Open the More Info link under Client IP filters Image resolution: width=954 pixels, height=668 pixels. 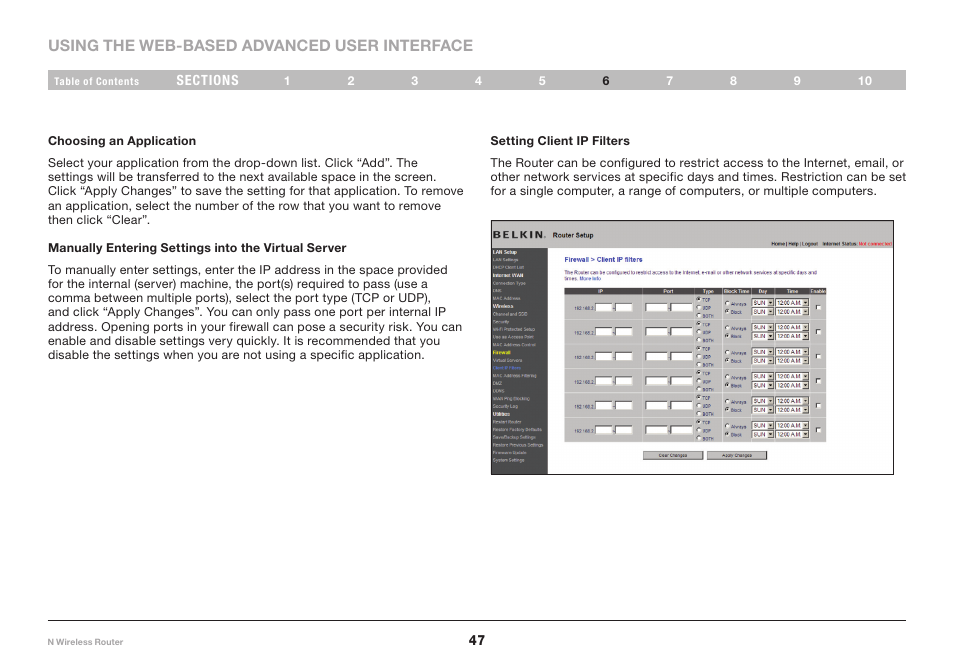coord(590,279)
